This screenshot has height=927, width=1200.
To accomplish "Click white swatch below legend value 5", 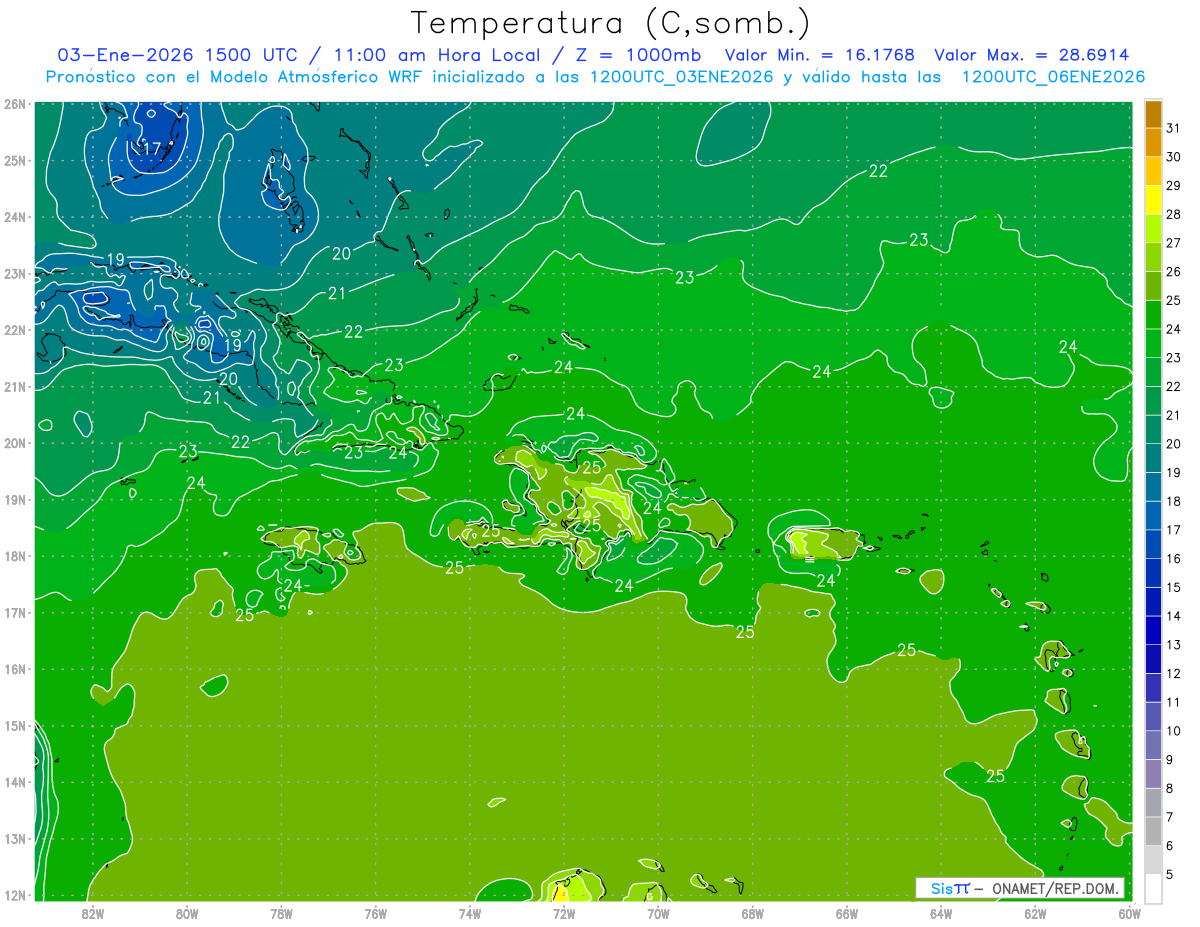I will pyautogui.click(x=1153, y=888).
